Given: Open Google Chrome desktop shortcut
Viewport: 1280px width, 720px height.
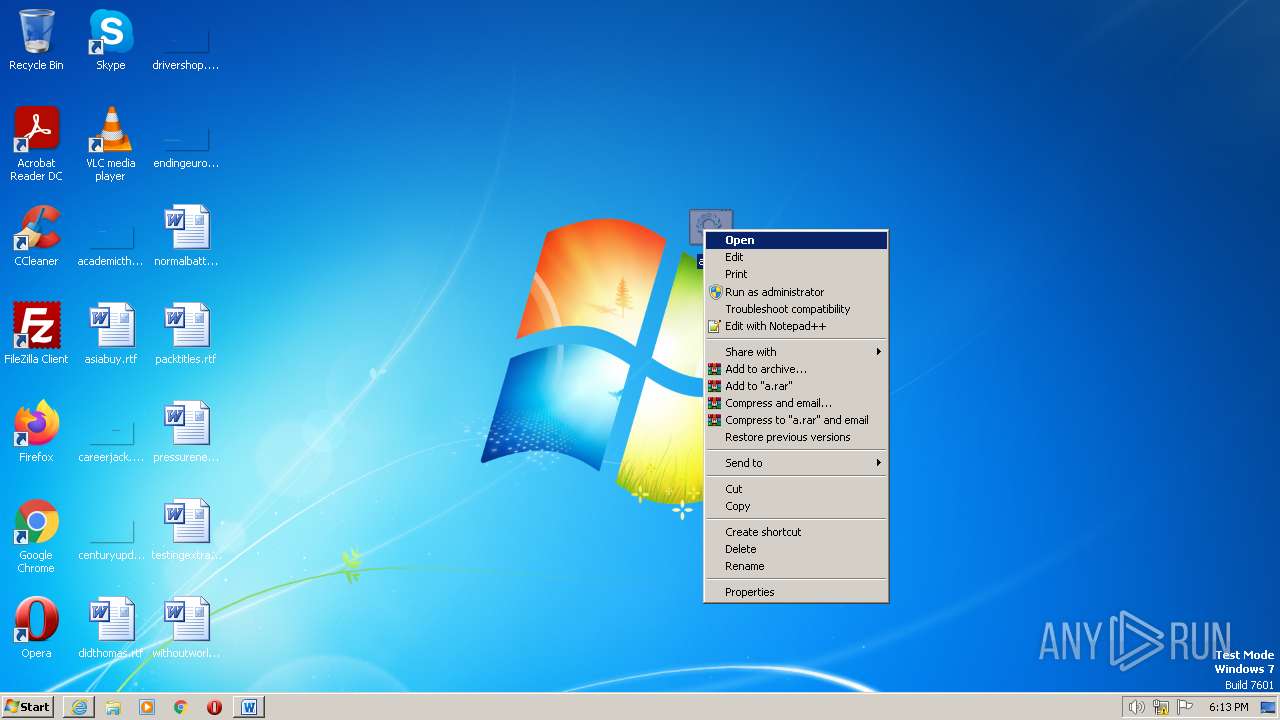Looking at the screenshot, I should click(x=36, y=536).
